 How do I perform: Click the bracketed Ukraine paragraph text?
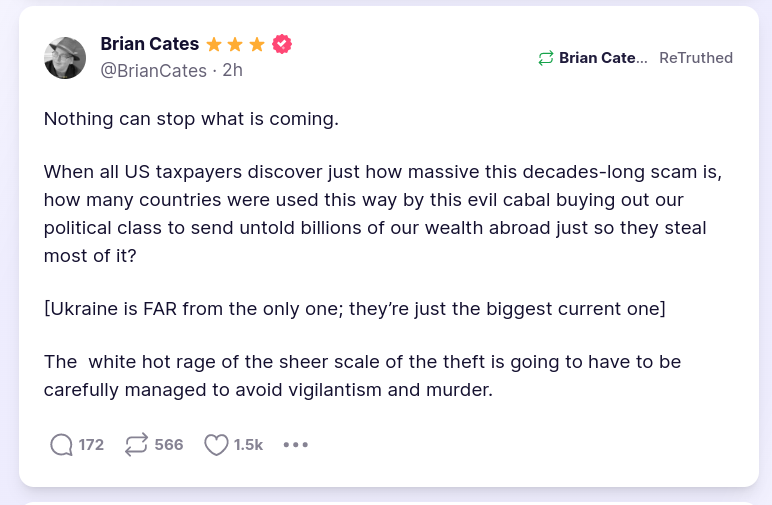355,308
